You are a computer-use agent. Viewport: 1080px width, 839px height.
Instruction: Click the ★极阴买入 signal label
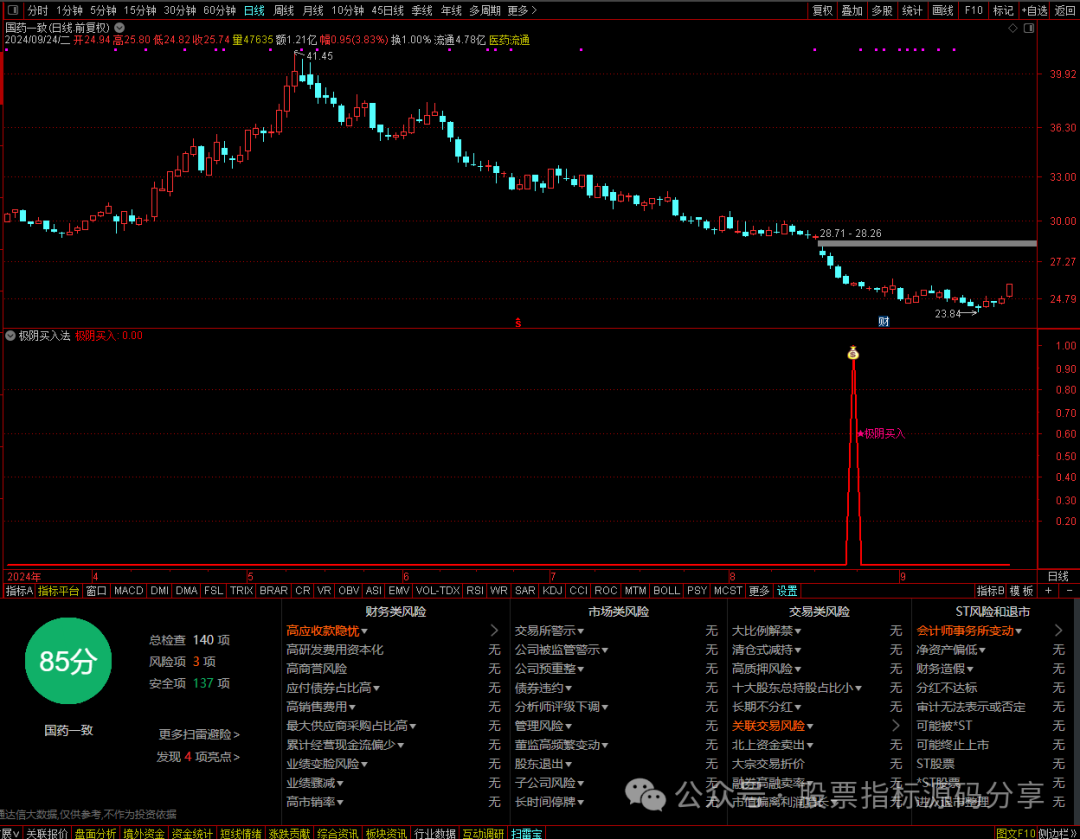[x=881, y=433]
